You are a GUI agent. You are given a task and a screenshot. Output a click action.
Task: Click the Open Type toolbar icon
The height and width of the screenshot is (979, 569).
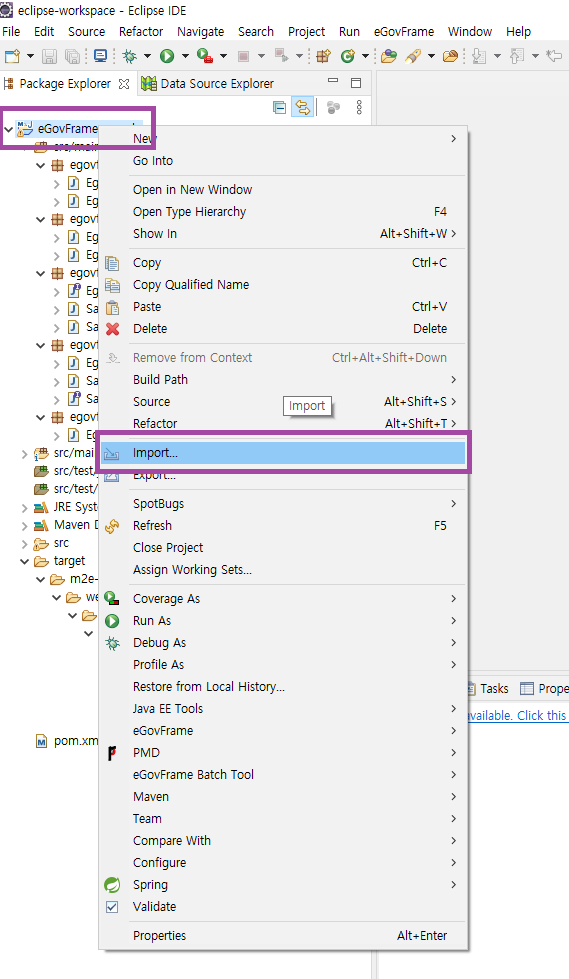389,57
